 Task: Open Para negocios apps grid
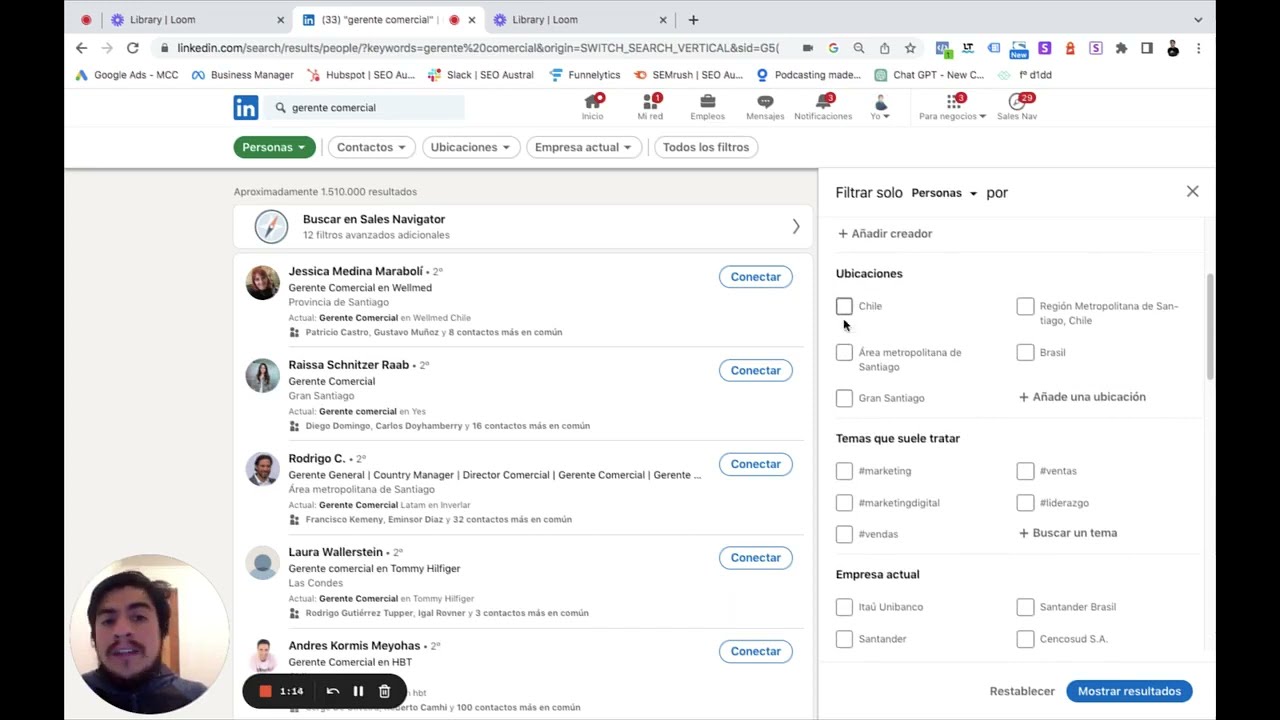952,107
